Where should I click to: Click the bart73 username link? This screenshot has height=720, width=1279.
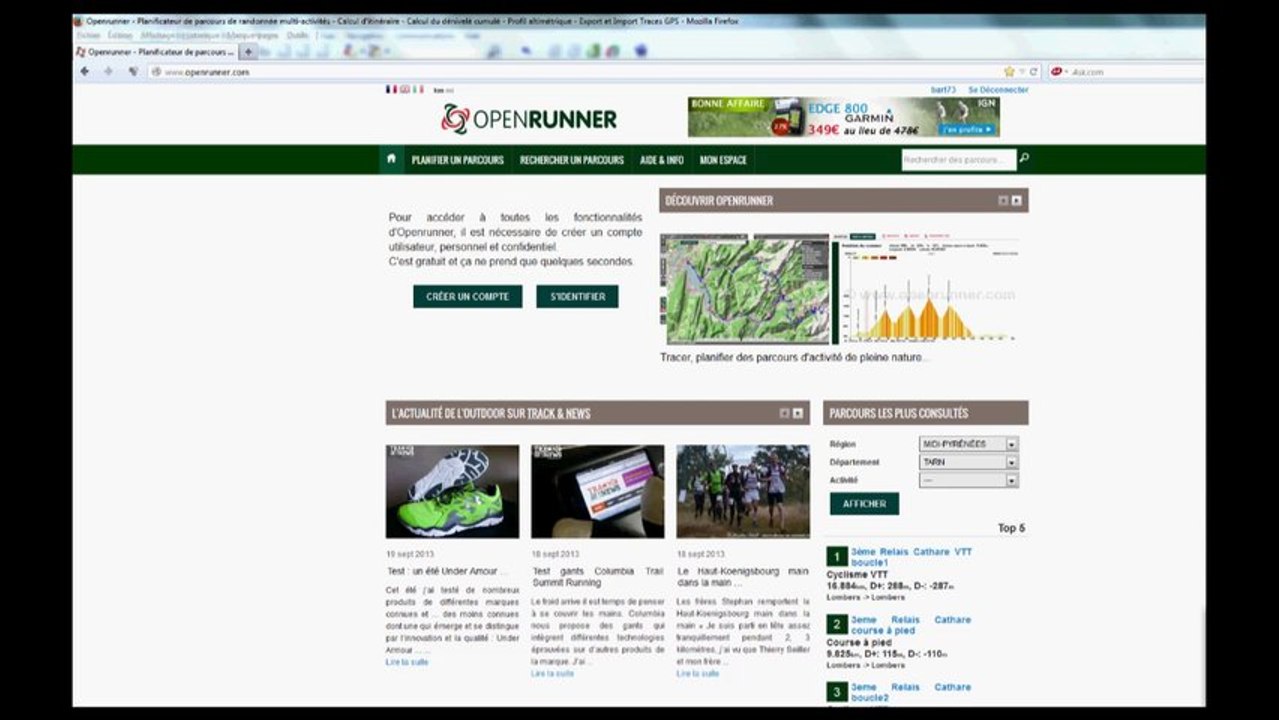click(x=943, y=90)
